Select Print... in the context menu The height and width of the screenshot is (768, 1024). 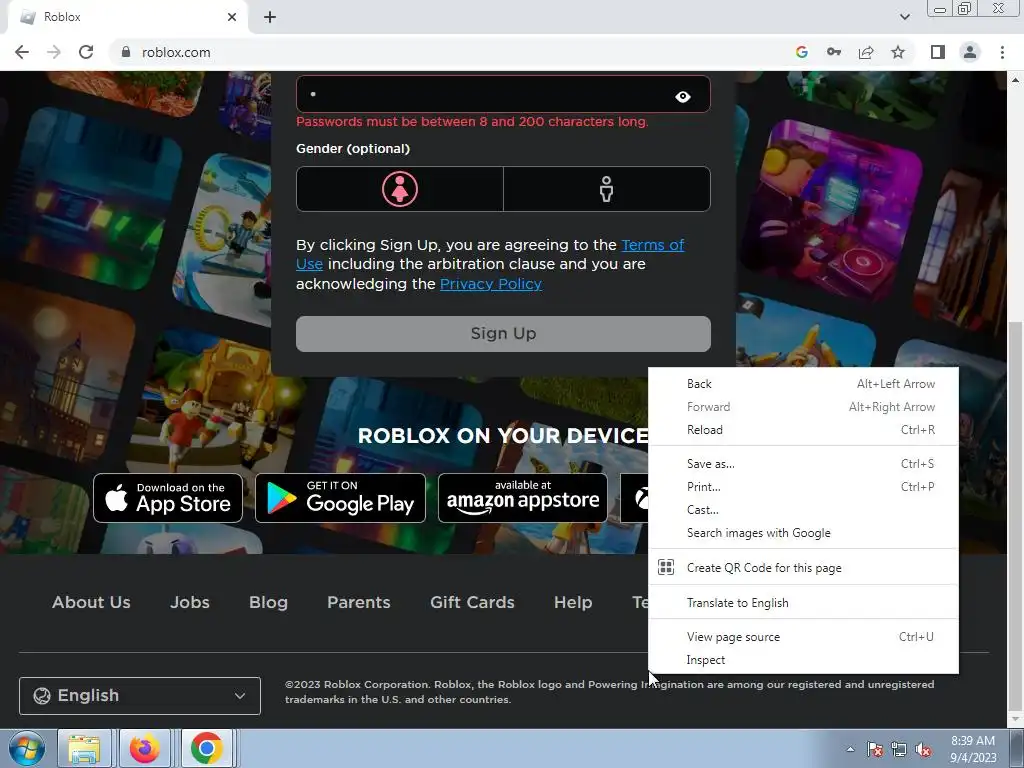(803, 487)
